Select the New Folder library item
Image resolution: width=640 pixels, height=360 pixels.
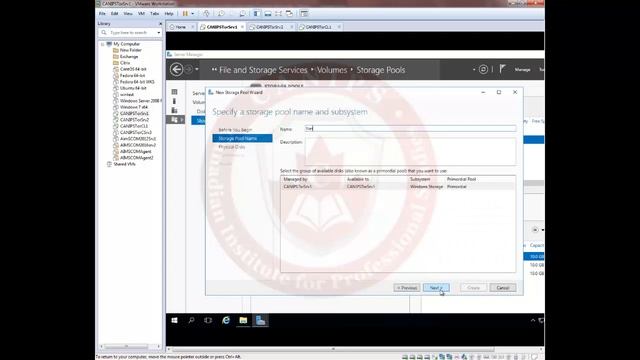click(131, 50)
